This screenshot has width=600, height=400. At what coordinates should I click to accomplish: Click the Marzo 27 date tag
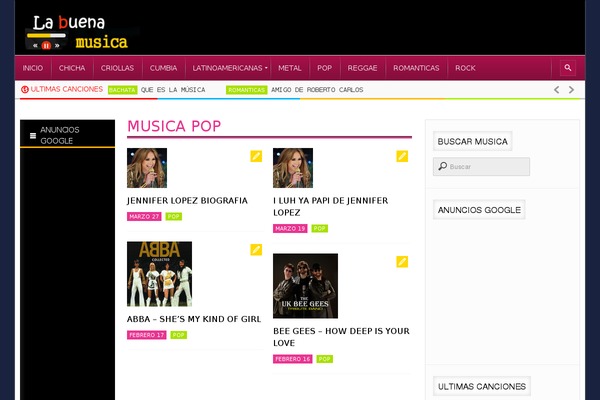[144, 217]
